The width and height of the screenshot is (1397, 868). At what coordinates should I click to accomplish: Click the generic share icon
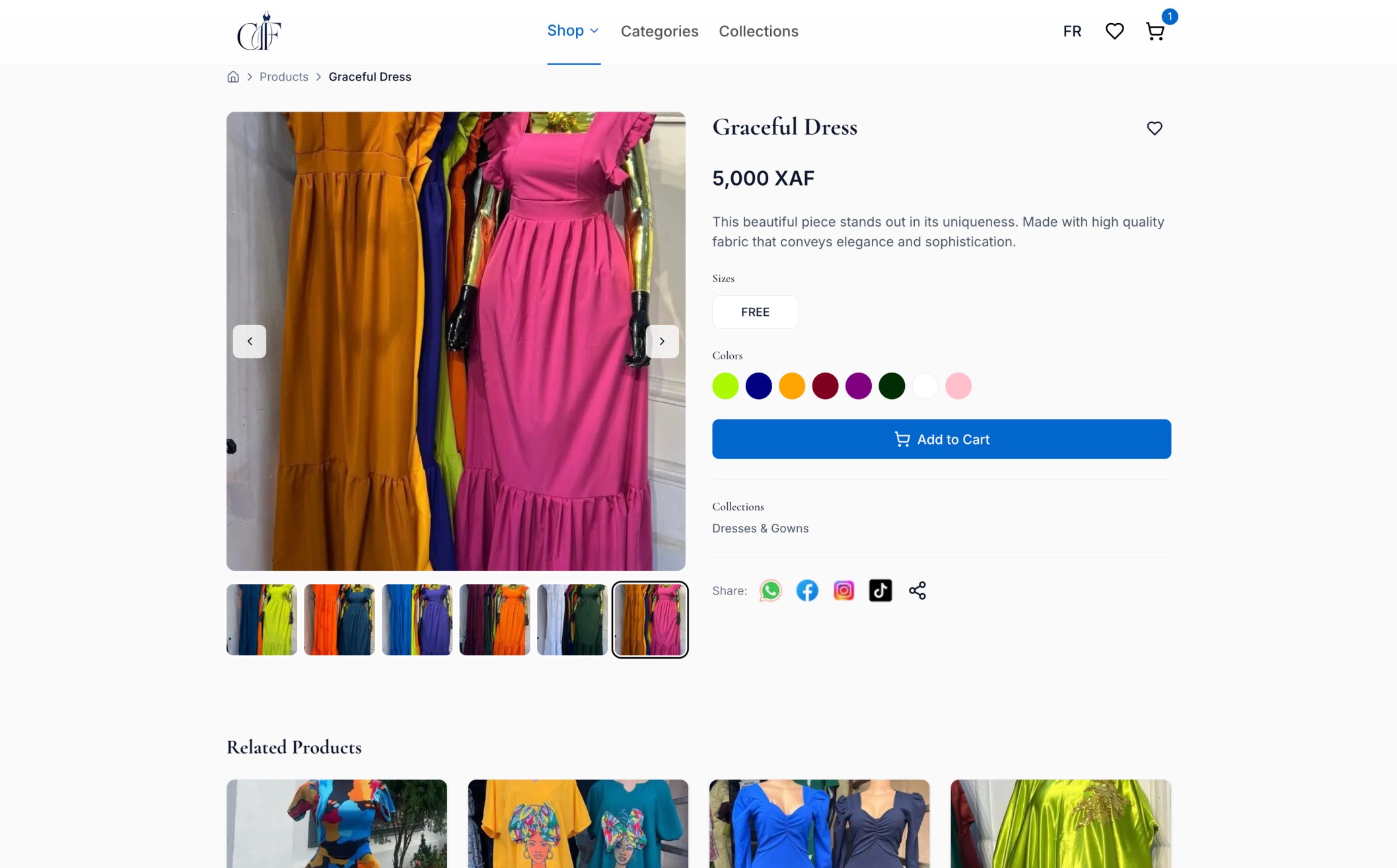[x=917, y=590]
